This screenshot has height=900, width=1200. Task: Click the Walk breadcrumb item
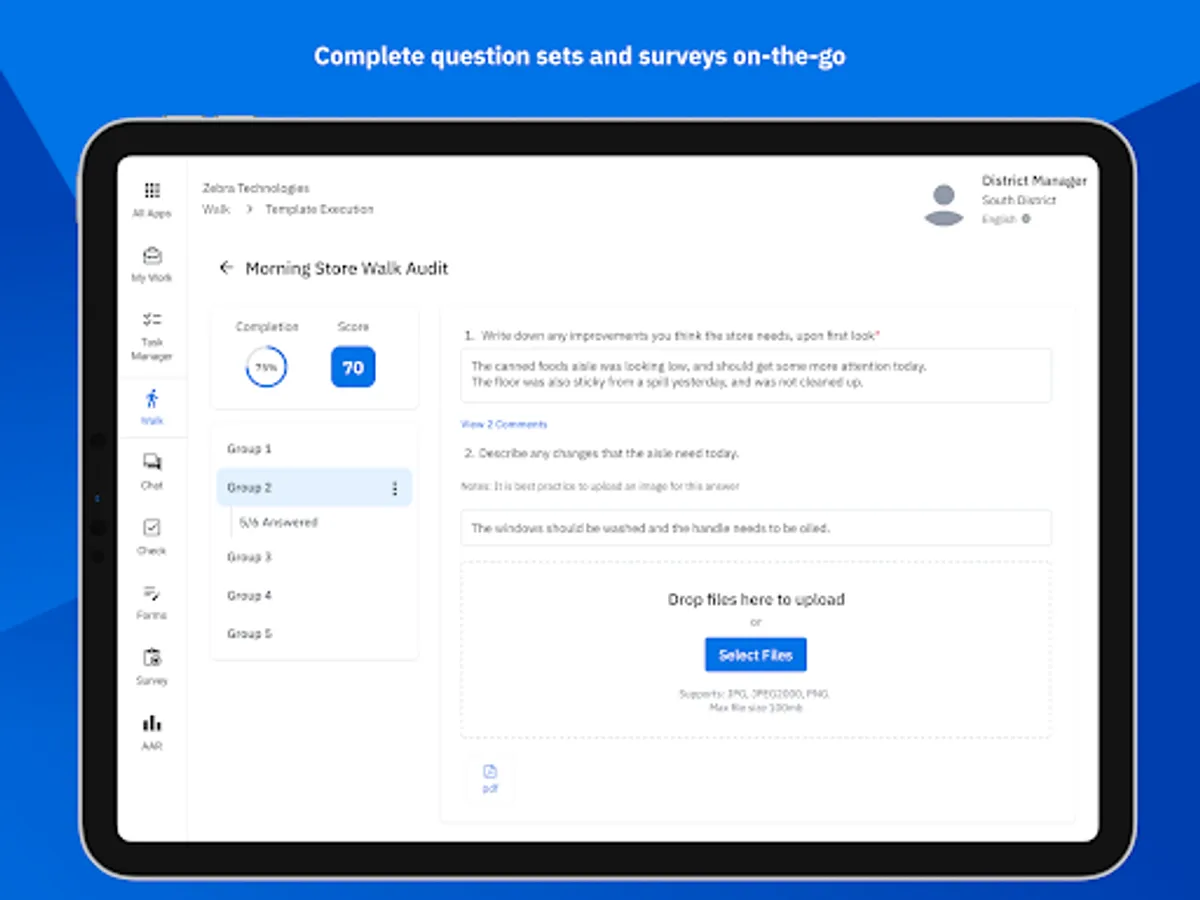pyautogui.click(x=215, y=209)
